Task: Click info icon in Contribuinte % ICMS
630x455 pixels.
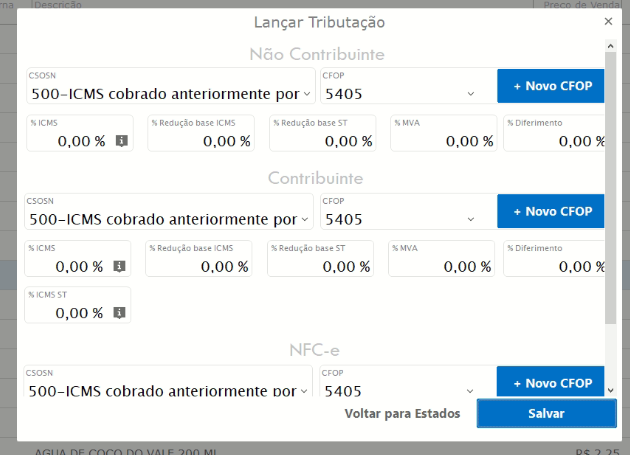Action: (x=119, y=266)
